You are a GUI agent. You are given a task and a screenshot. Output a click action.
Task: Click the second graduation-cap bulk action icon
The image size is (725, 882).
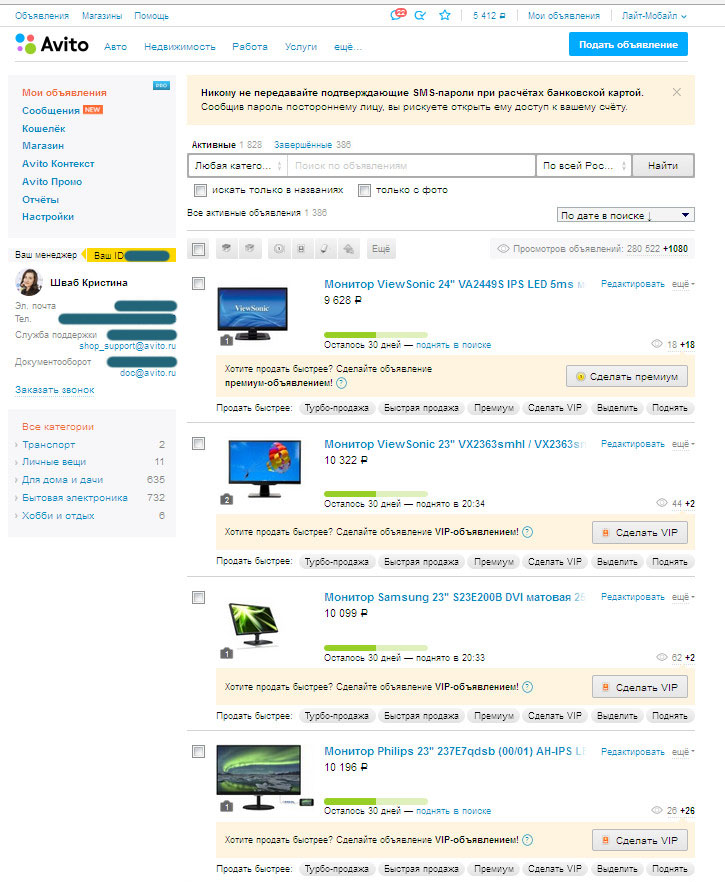coord(250,249)
